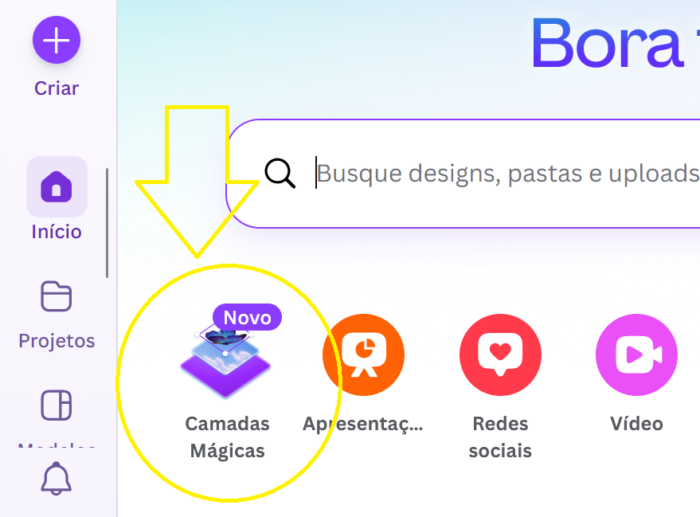Click the Novo badge on Camadas Mágicas

point(247,317)
